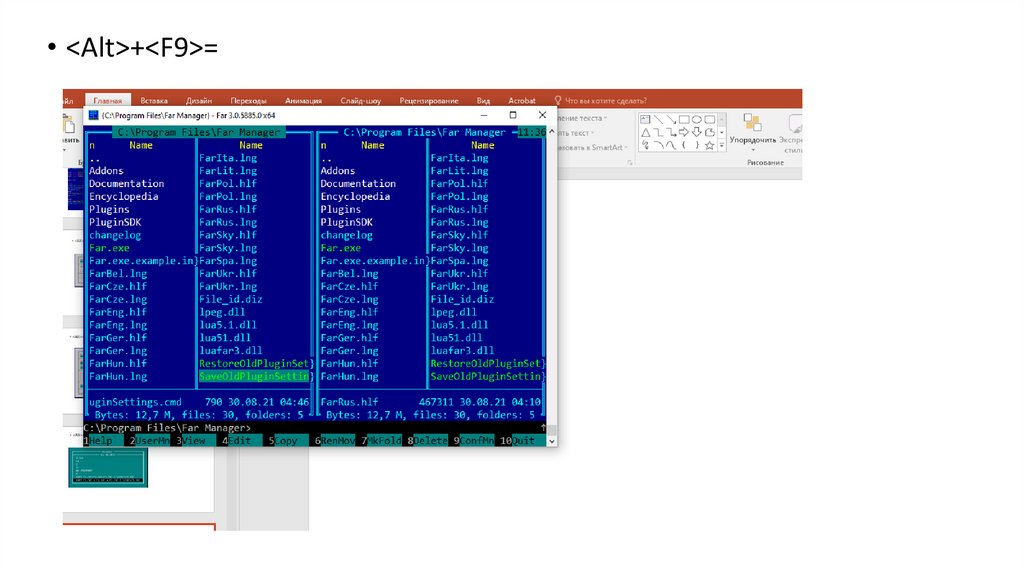Click the Far Manager title bar icon
The width and height of the screenshot is (1024, 574).
(x=93, y=115)
